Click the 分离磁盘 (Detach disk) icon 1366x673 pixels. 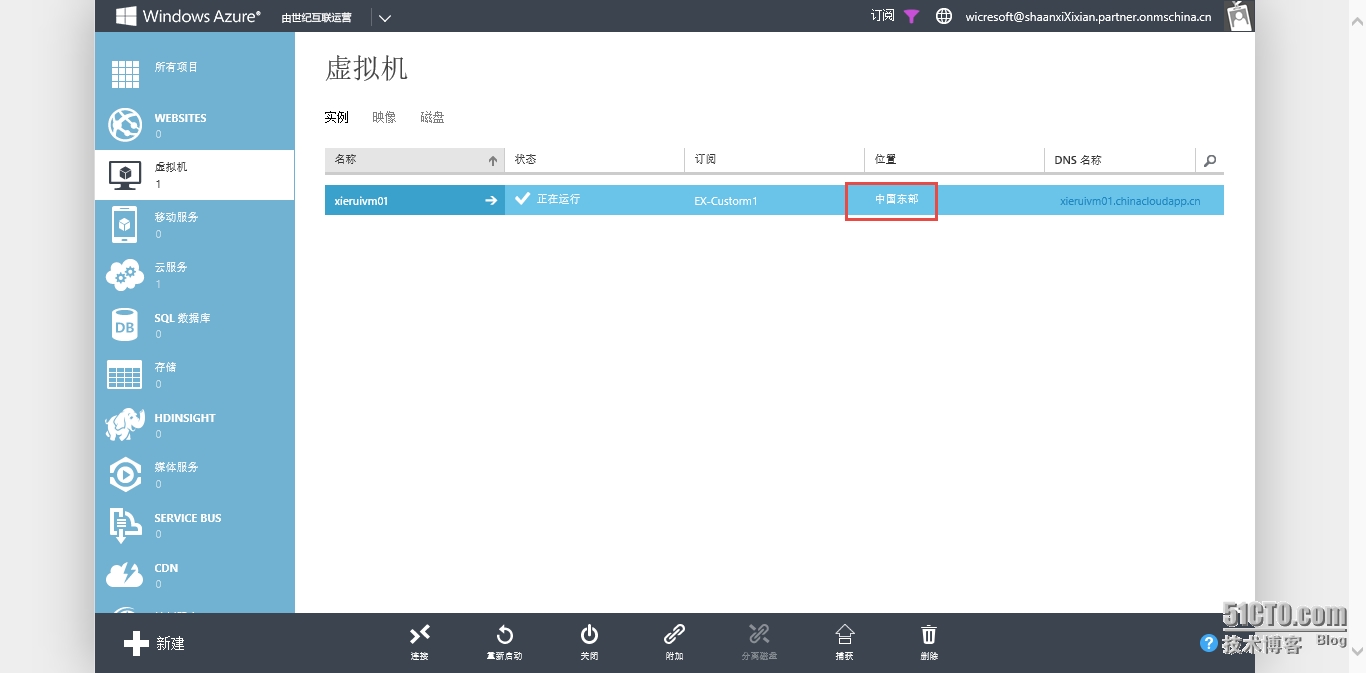tap(759, 634)
